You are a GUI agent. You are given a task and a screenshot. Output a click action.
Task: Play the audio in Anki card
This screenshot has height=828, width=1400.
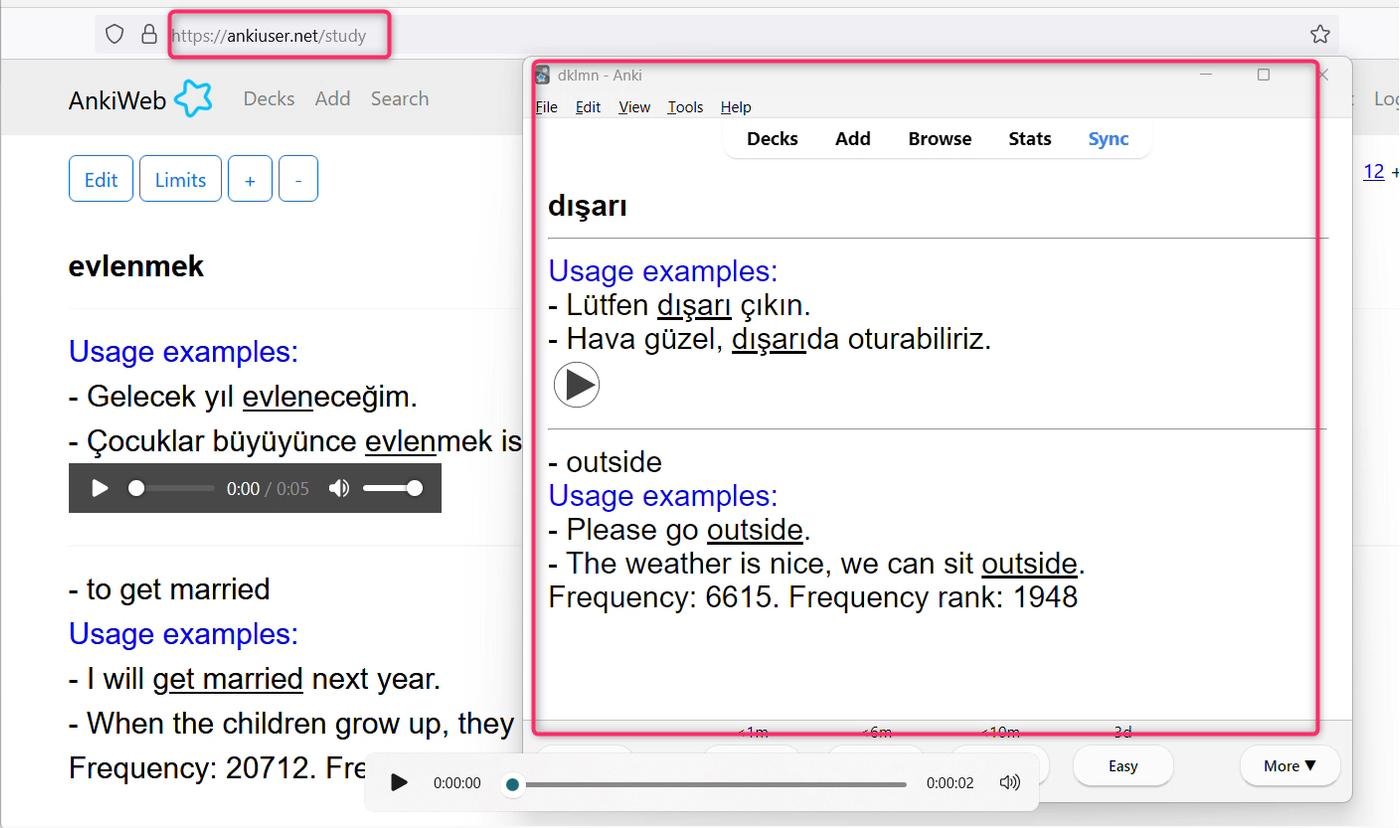point(576,385)
